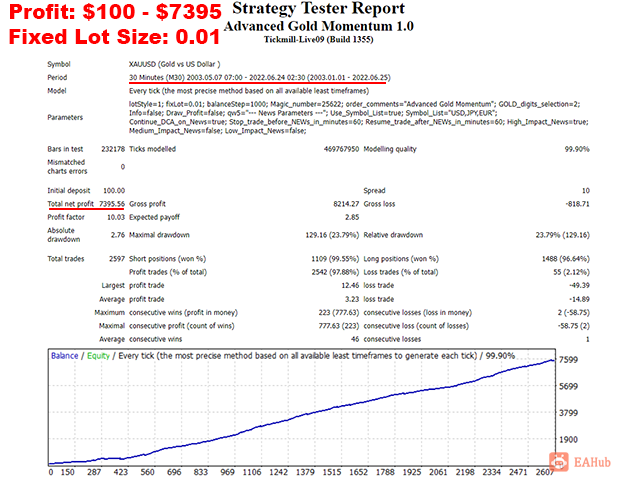Click consecutive loss value -58.75 (2)
620x477 pixels.
tap(574, 326)
